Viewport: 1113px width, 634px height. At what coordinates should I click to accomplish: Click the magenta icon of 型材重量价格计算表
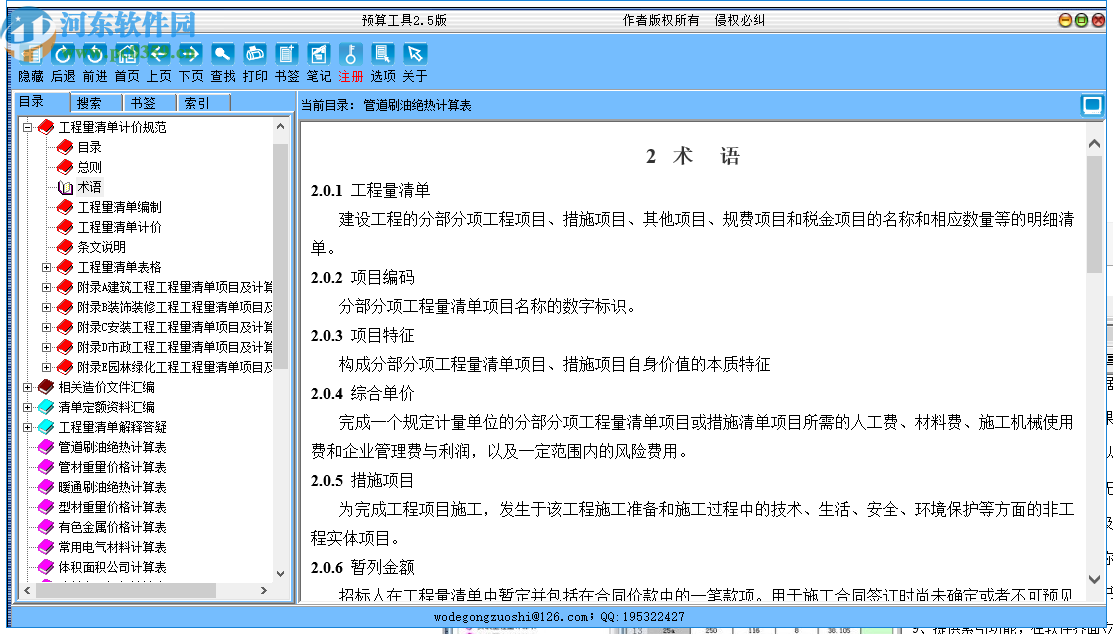(46, 507)
